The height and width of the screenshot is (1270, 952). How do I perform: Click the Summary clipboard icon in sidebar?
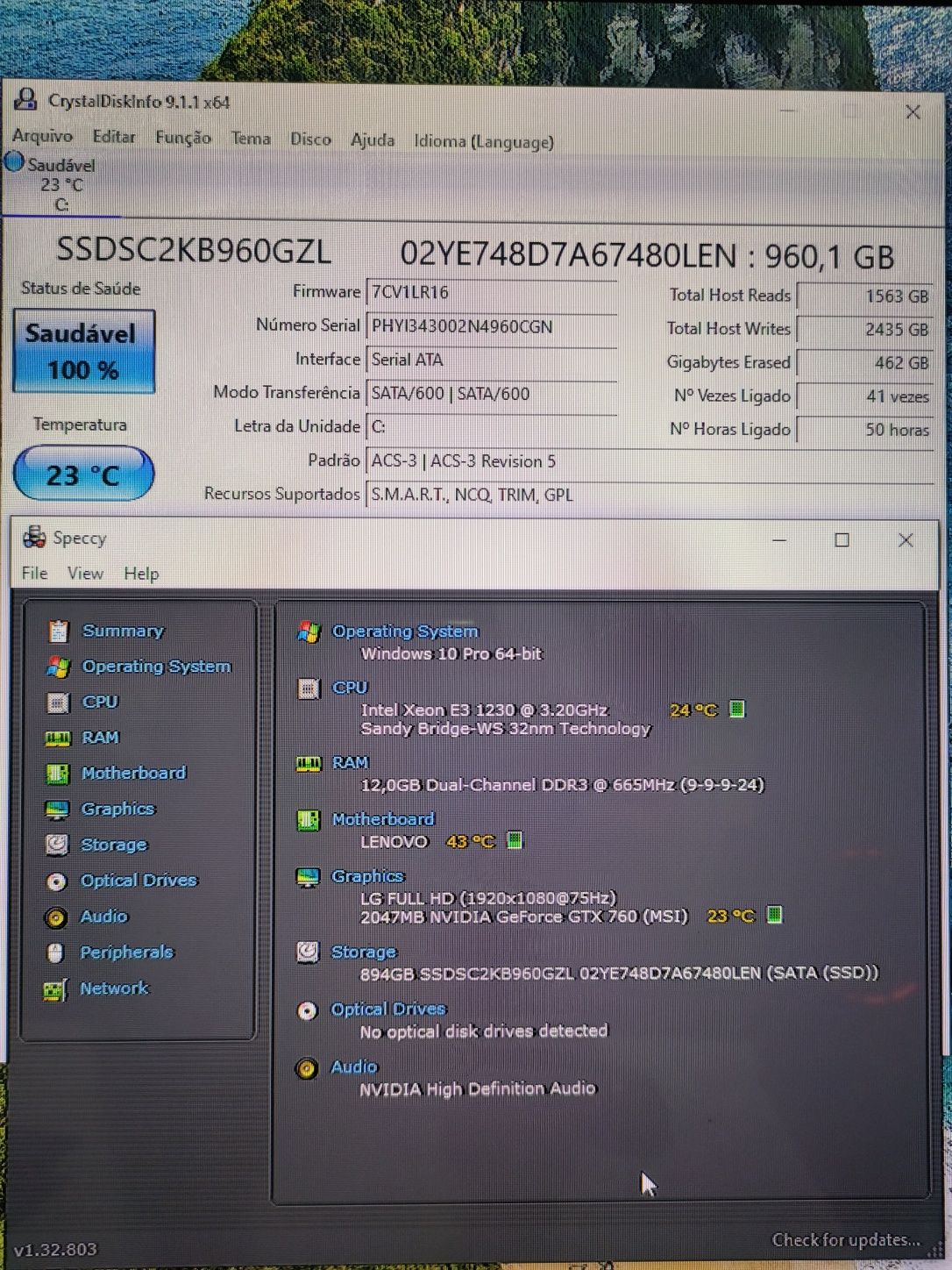click(x=58, y=631)
